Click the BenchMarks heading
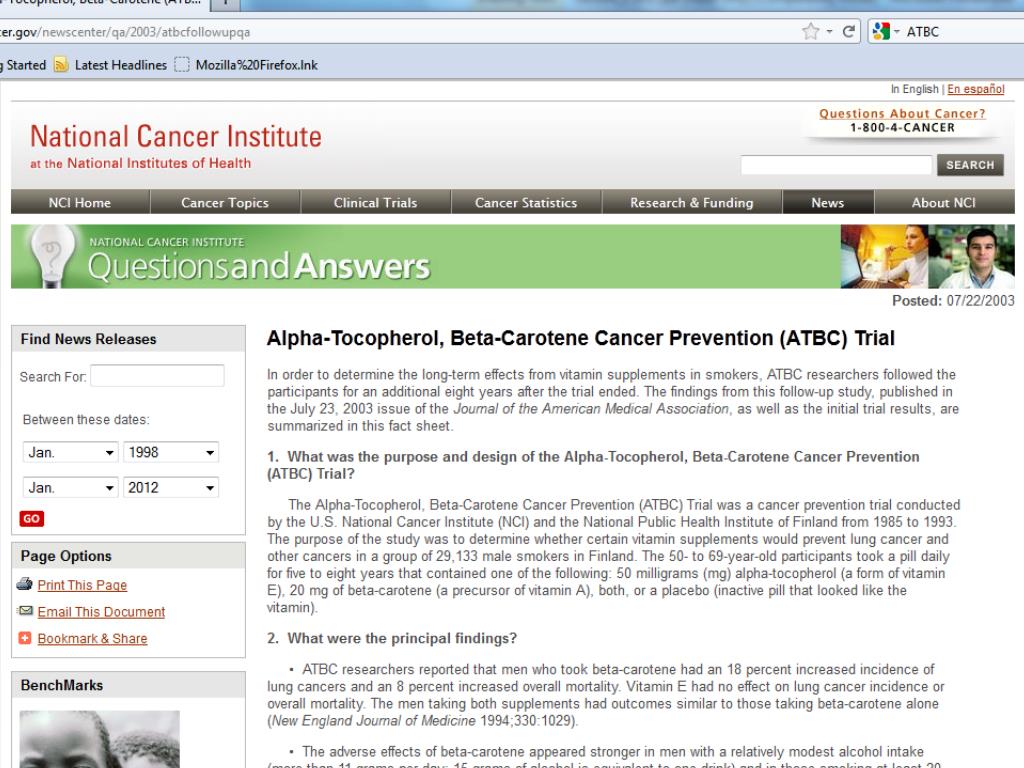This screenshot has height=768, width=1024. (61, 685)
